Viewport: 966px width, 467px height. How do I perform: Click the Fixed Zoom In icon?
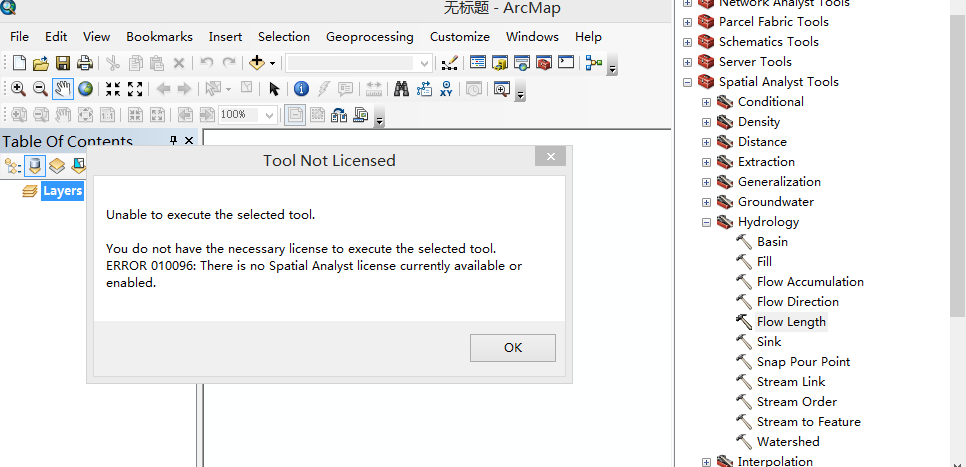point(113,89)
